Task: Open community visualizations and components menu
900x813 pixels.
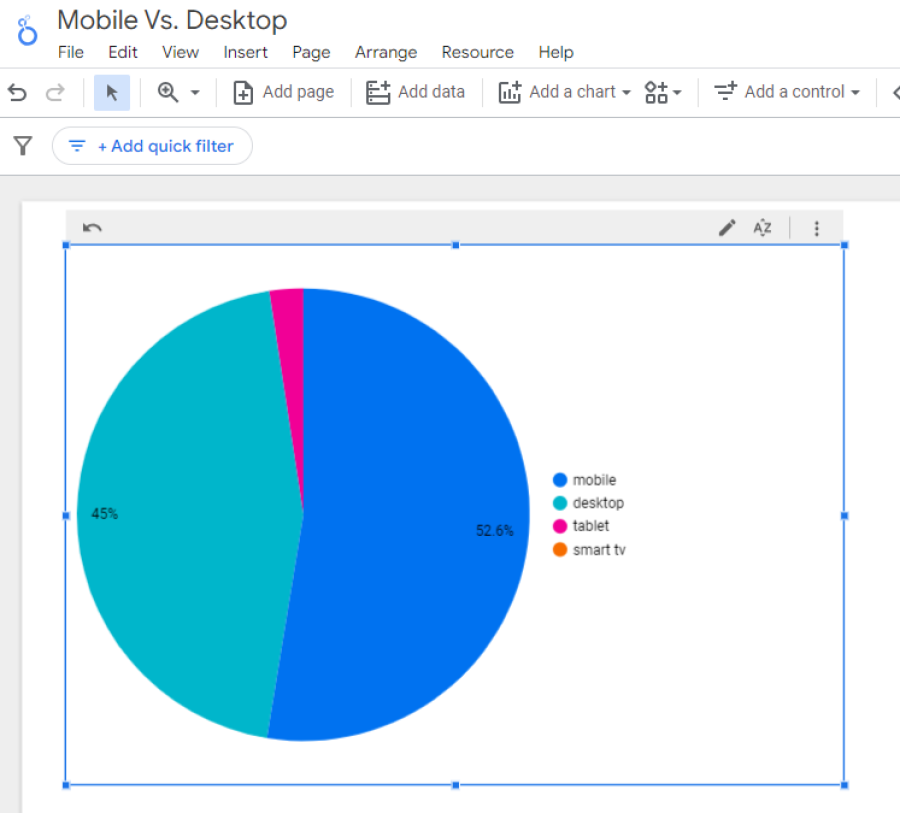Action: [x=662, y=92]
